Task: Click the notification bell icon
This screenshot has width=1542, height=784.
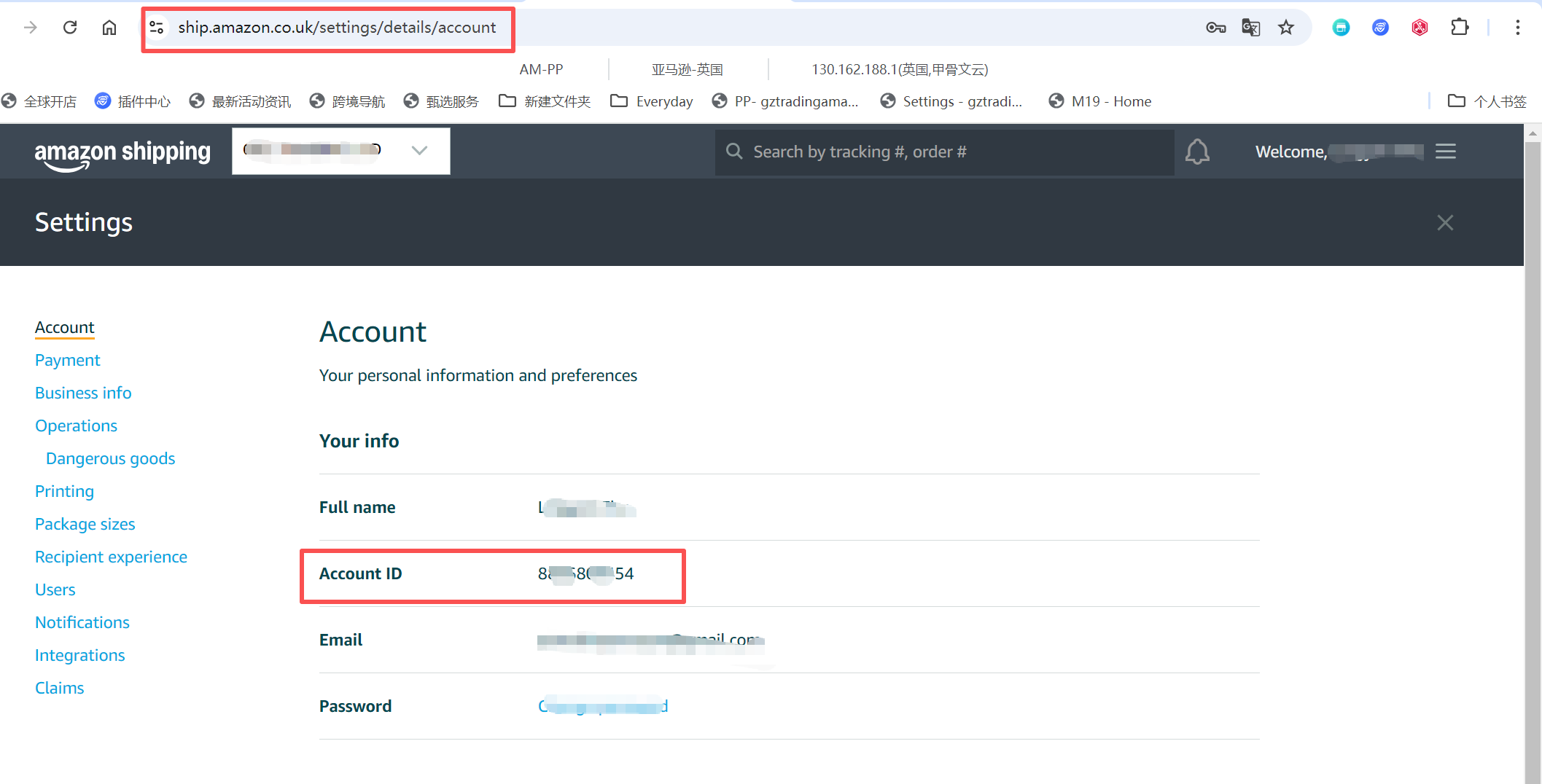Action: click(x=1196, y=152)
